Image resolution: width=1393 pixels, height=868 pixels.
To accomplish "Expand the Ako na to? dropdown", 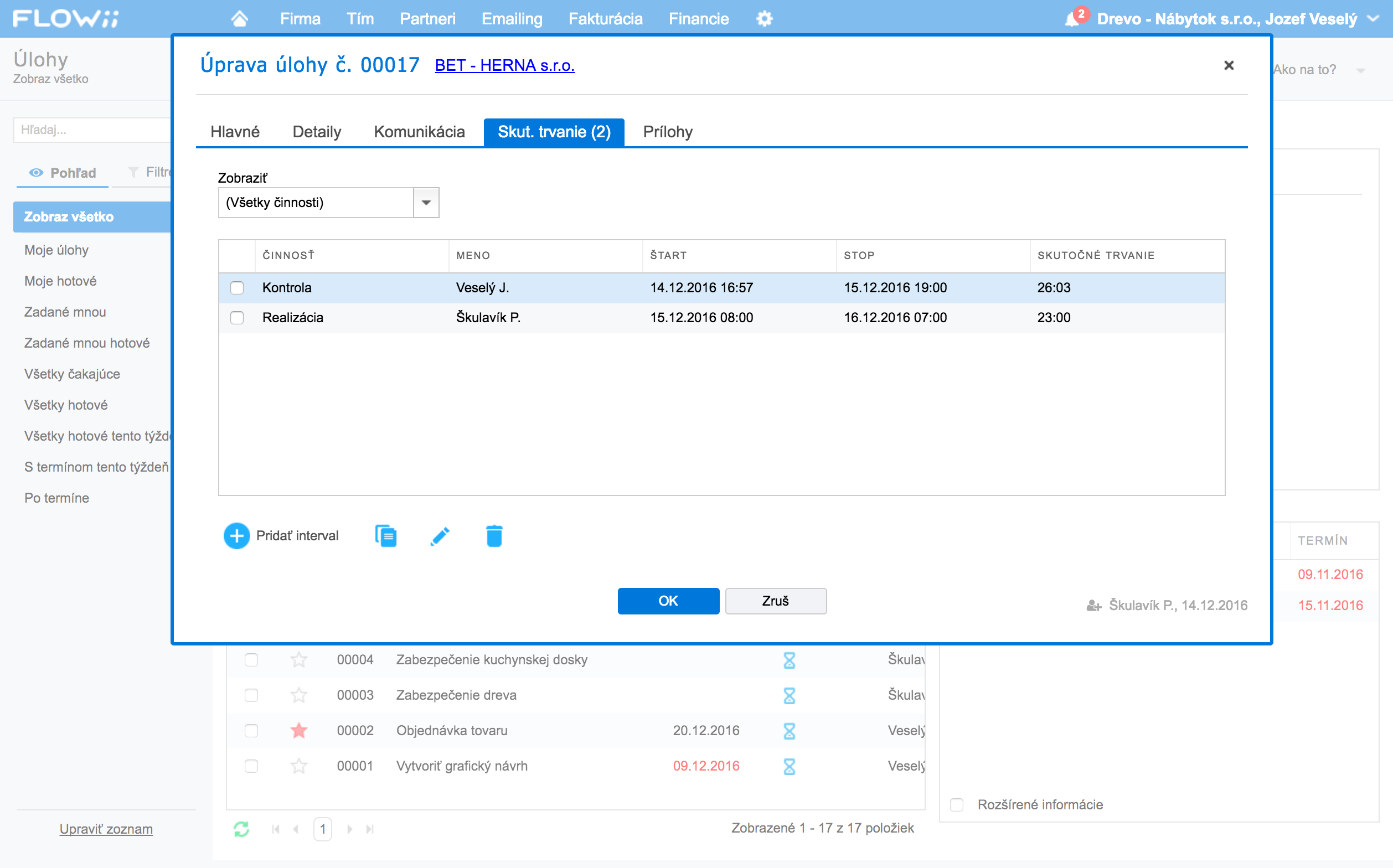I will coord(1361,71).
